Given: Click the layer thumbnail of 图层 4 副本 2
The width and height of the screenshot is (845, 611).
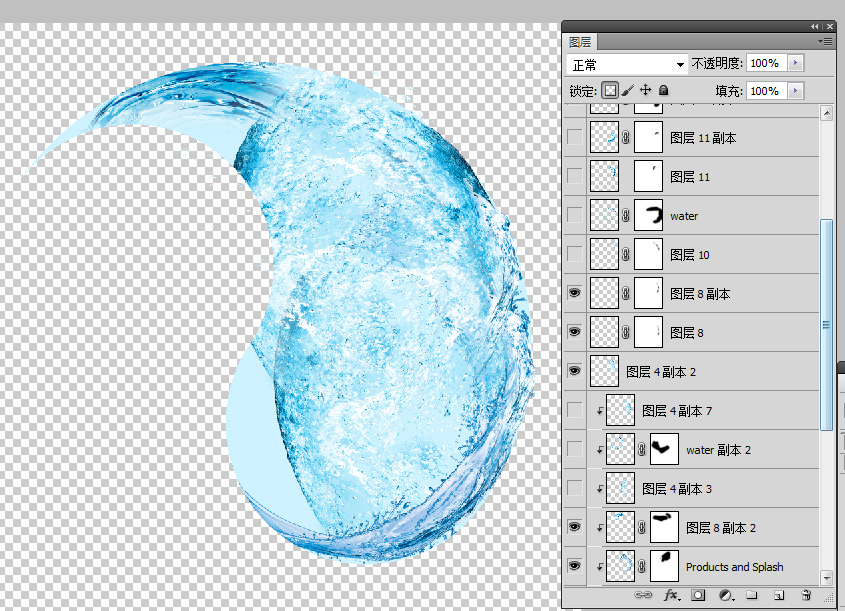Looking at the screenshot, I should click(x=604, y=371).
